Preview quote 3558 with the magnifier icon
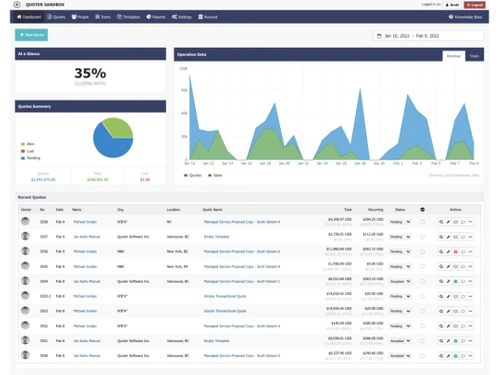This screenshot has width=500, height=375. point(441,222)
